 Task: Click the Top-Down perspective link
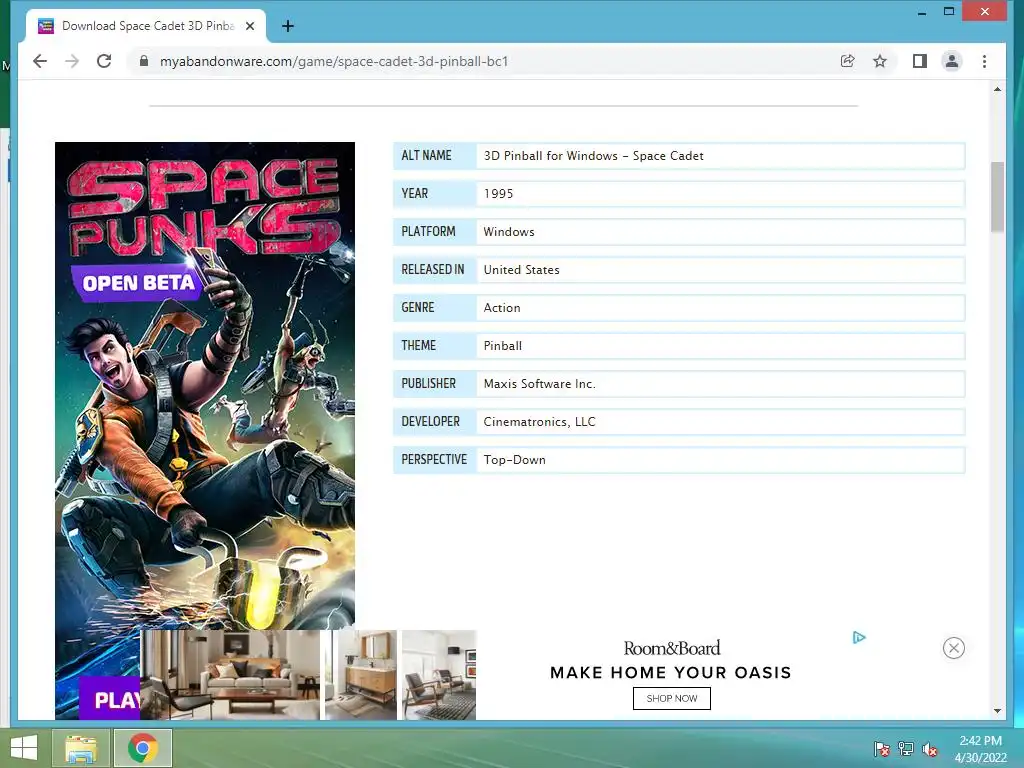[x=515, y=460]
